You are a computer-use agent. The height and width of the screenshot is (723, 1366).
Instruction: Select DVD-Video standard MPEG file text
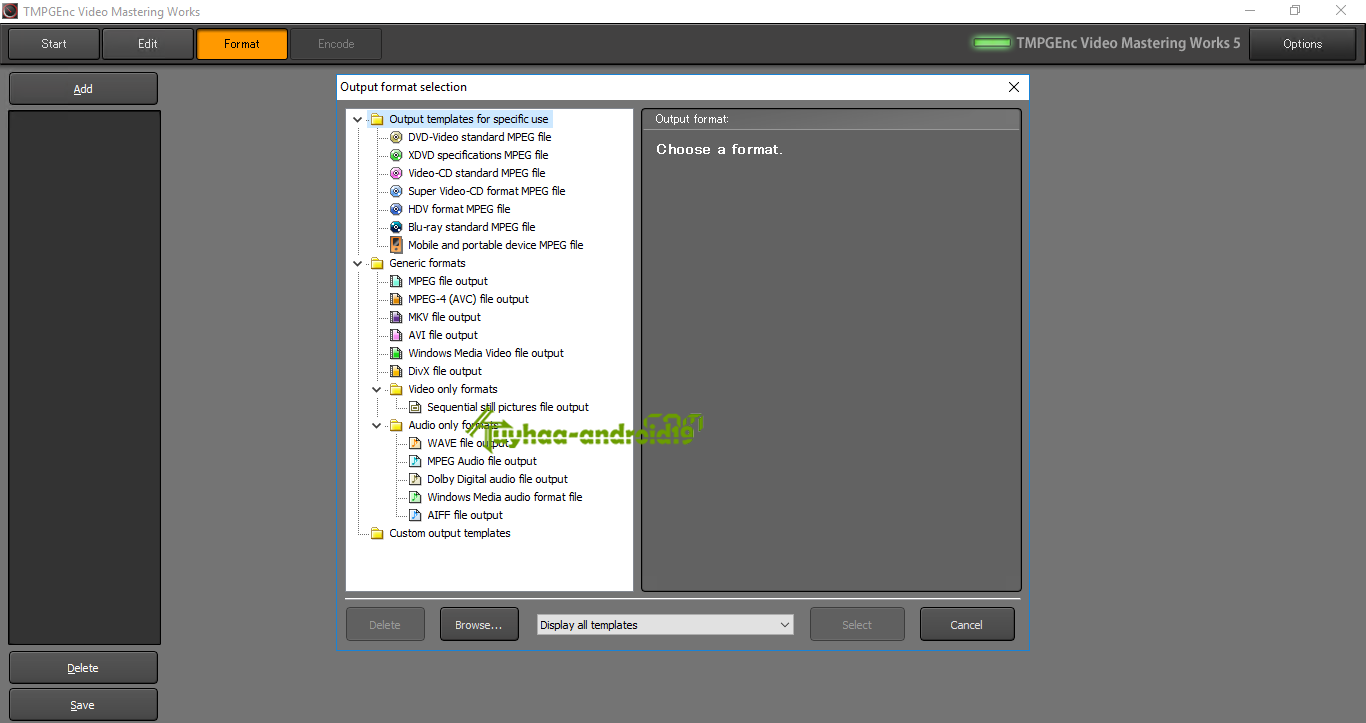(480, 137)
